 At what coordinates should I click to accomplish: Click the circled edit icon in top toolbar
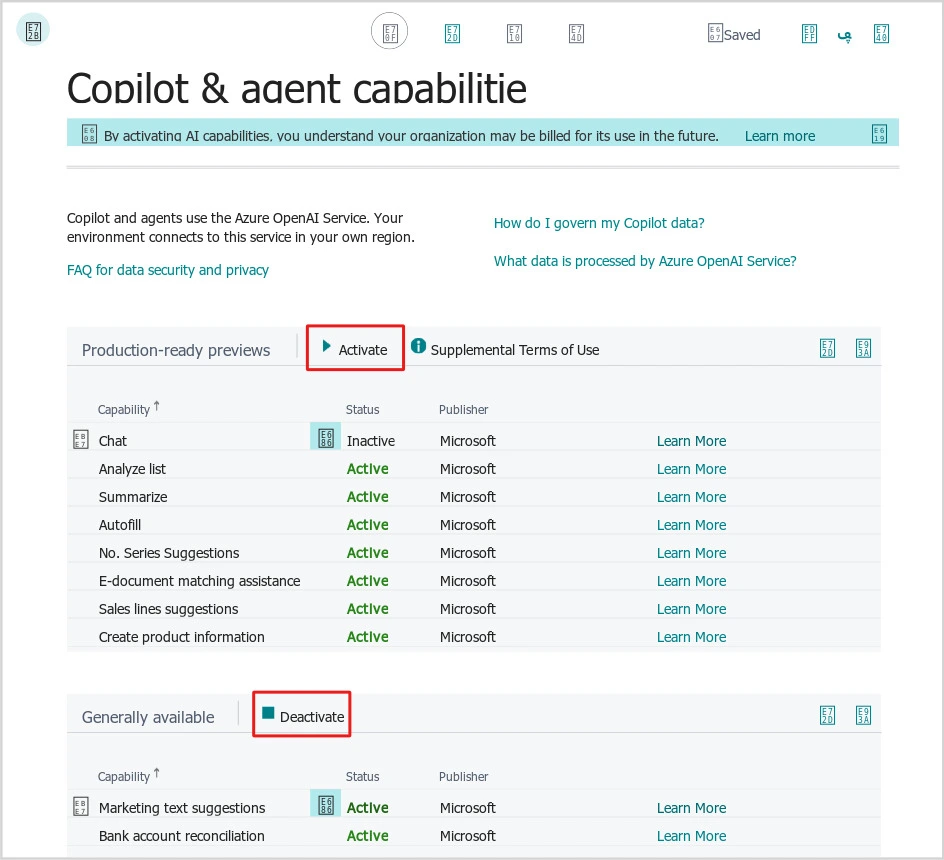(x=390, y=31)
